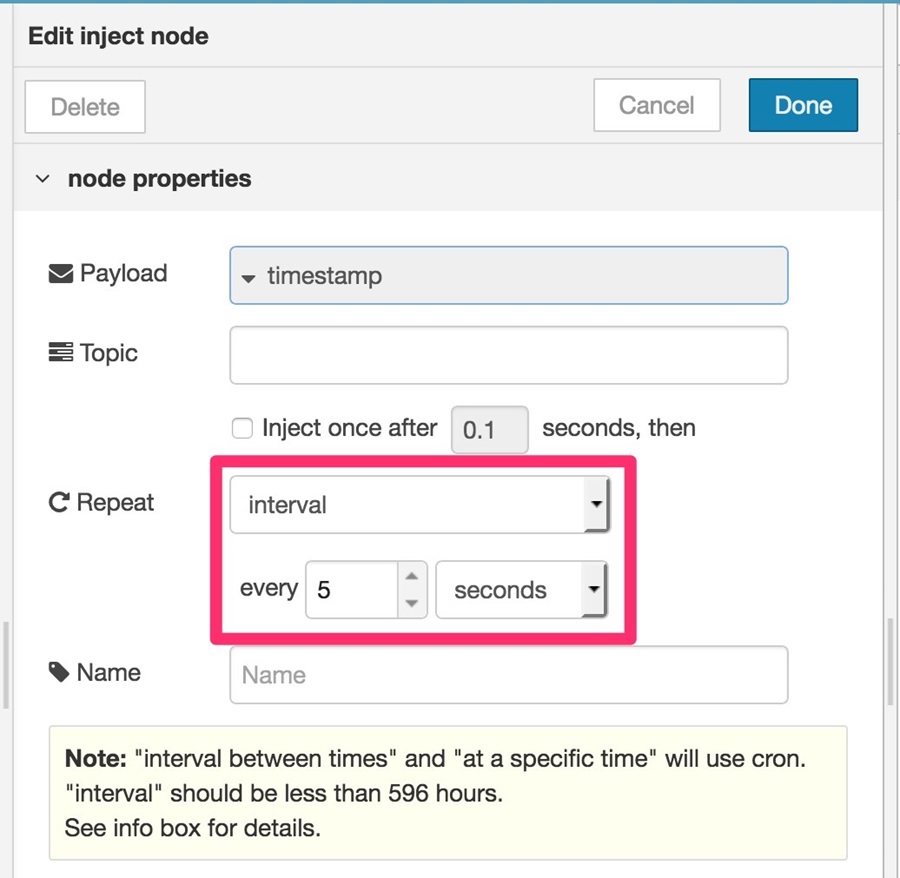The height and width of the screenshot is (878, 900).
Task: Click the Name tag icon
Action: click(x=59, y=672)
